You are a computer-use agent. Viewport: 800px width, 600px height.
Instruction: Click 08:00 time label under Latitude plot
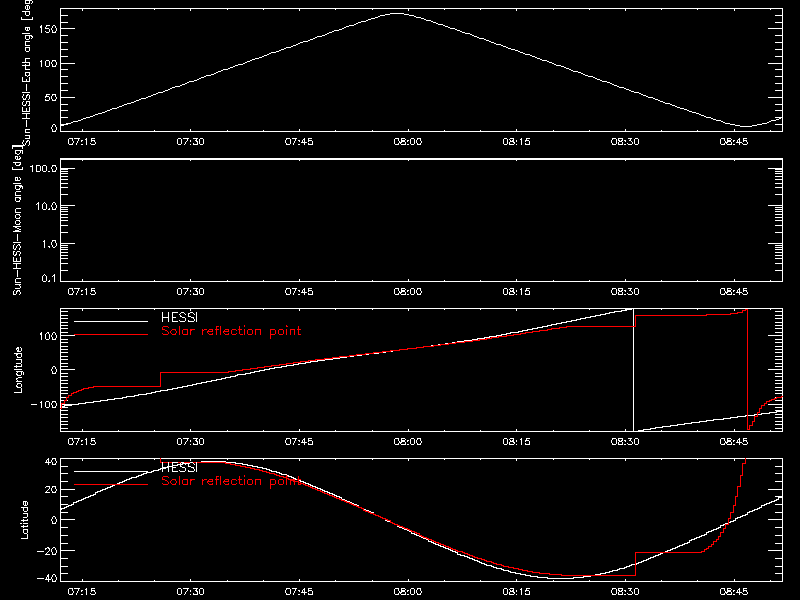tap(408, 592)
